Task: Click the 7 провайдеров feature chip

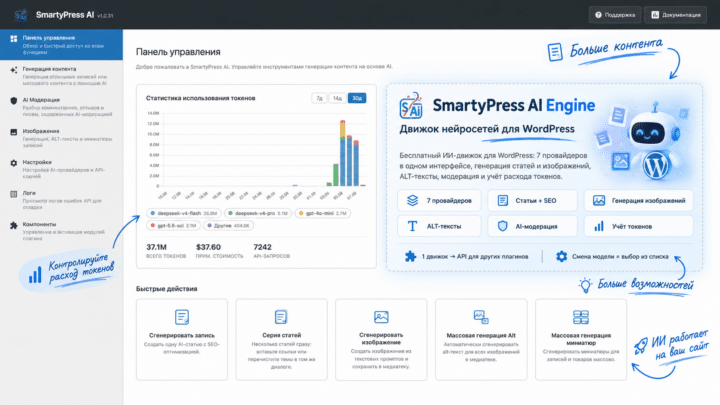Action: (439, 201)
